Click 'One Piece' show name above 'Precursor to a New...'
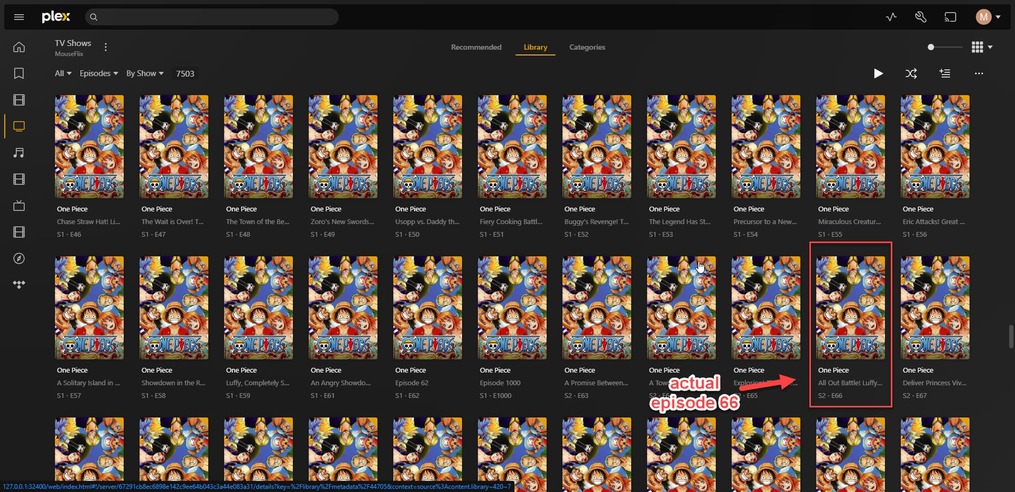Image resolution: width=1015 pixels, height=492 pixels. click(x=749, y=209)
